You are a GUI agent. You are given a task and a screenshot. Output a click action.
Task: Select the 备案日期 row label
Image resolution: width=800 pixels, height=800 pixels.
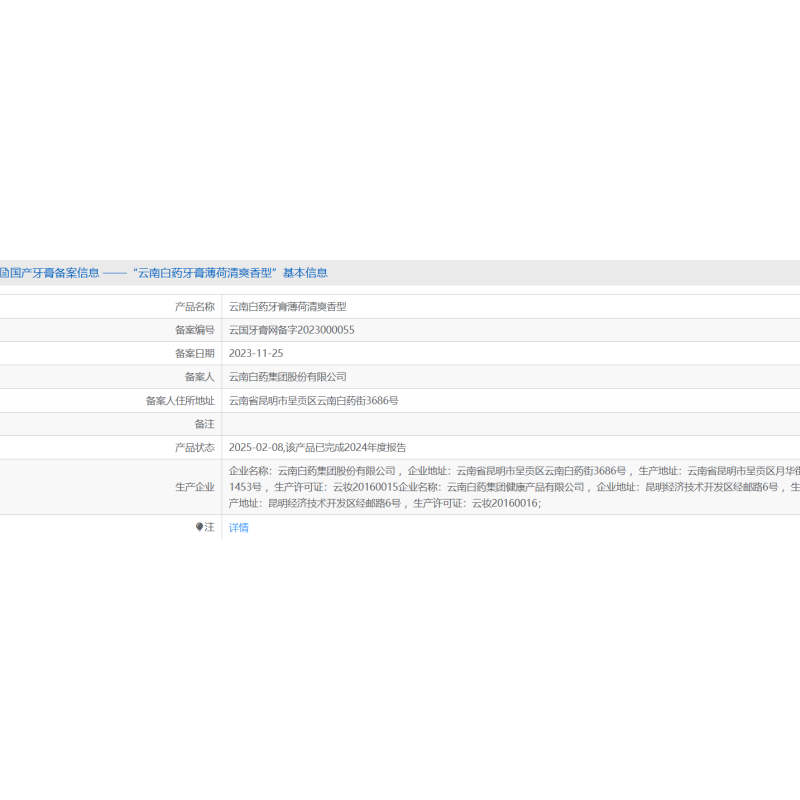pos(194,353)
